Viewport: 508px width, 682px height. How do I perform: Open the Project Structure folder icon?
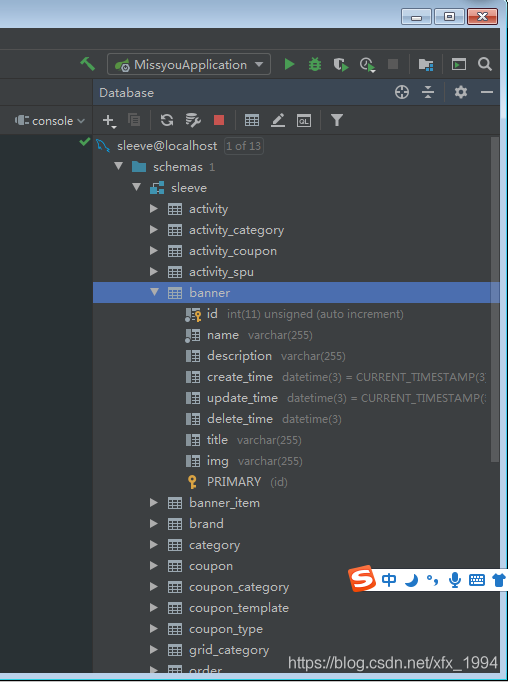pos(426,64)
